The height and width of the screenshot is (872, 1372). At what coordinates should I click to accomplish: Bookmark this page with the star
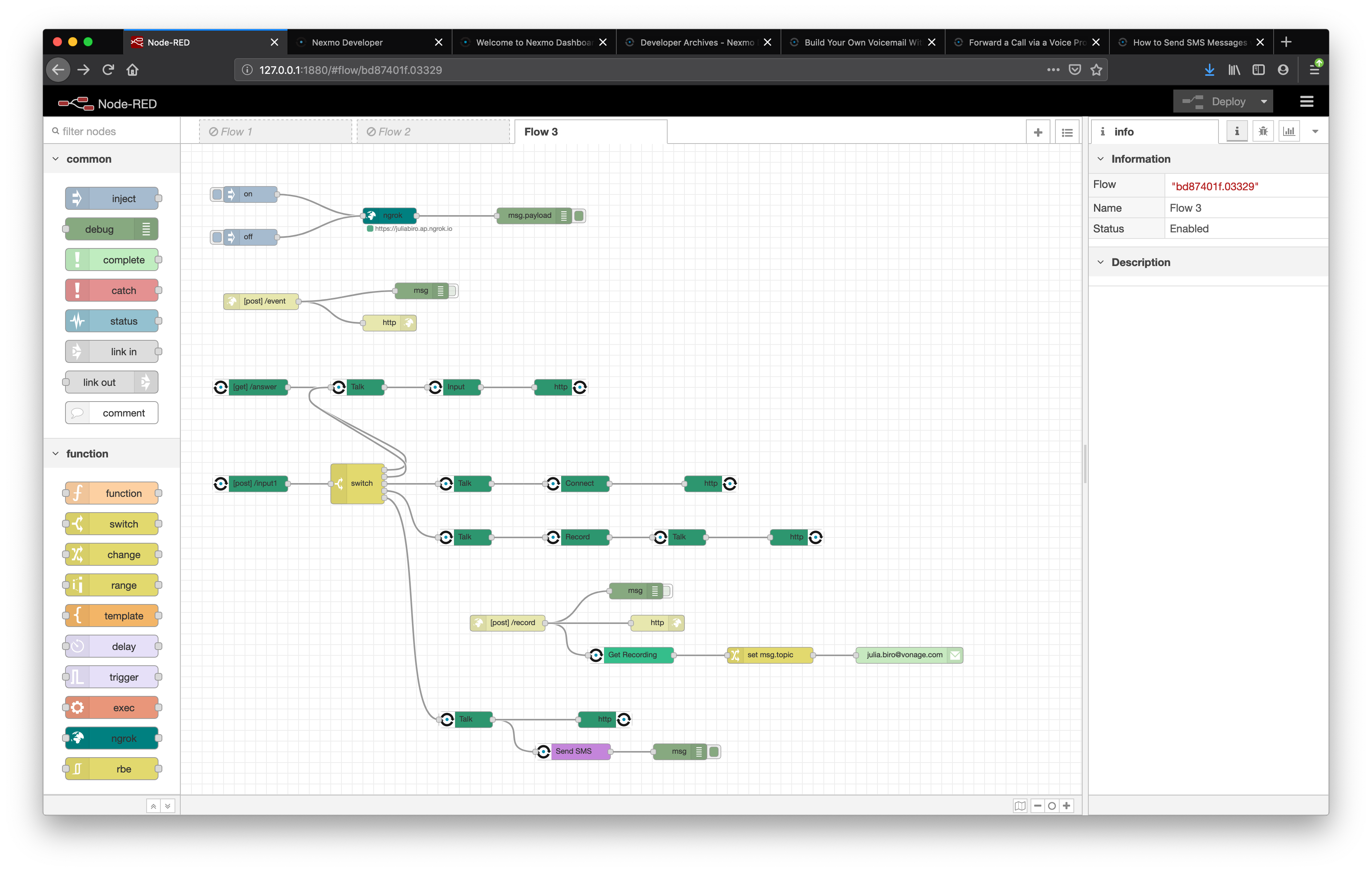pos(1096,70)
